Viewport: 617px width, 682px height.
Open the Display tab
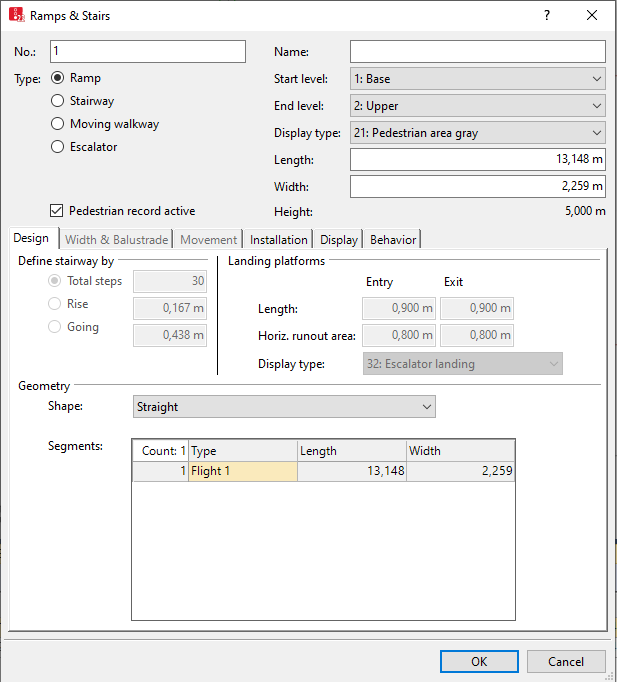(339, 240)
